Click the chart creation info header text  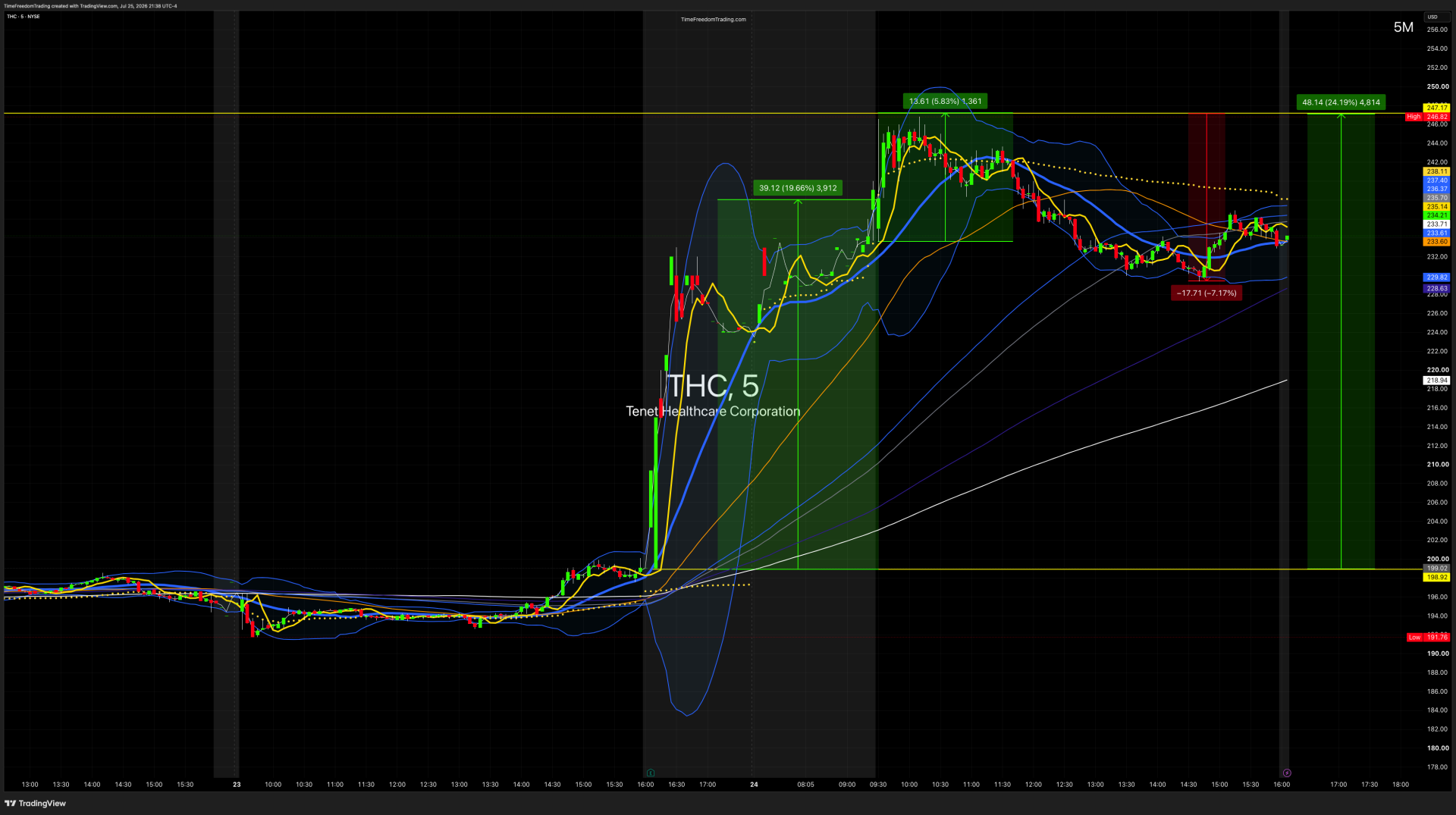pyautogui.click(x=91, y=6)
